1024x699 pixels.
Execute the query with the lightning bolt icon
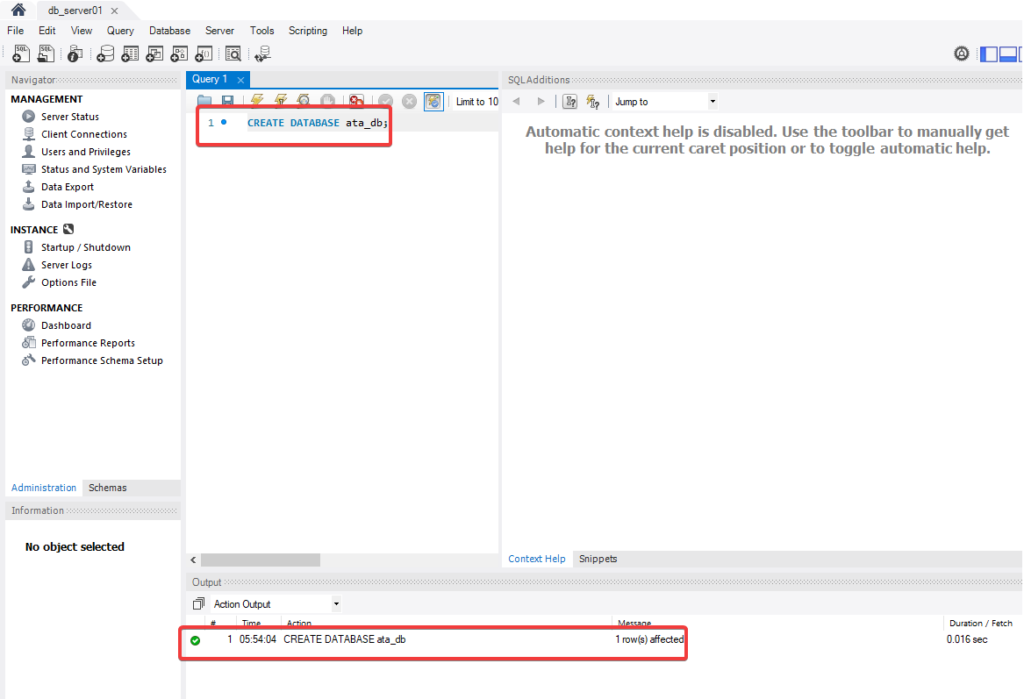(x=258, y=100)
